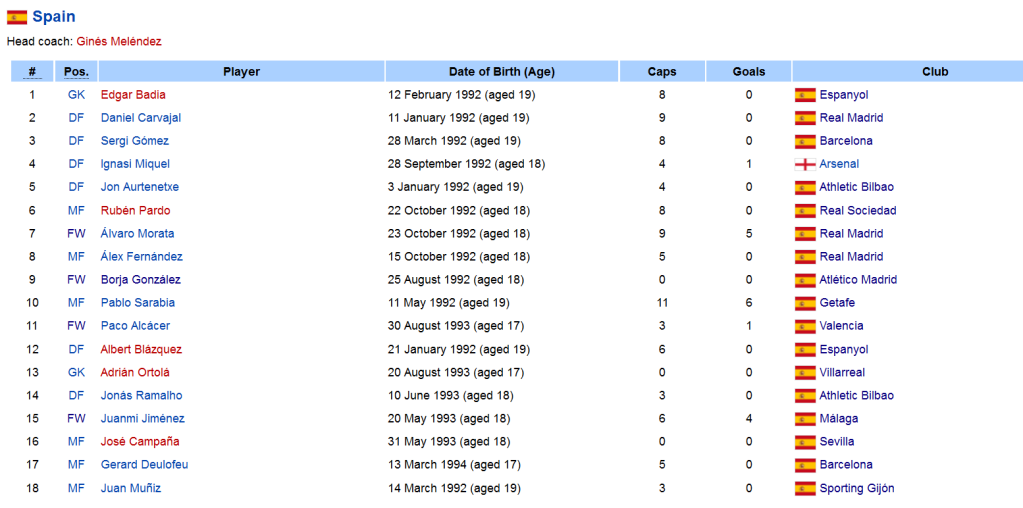This screenshot has height=508, width=1023.
Task: Click the # column header
Action: click(32, 72)
